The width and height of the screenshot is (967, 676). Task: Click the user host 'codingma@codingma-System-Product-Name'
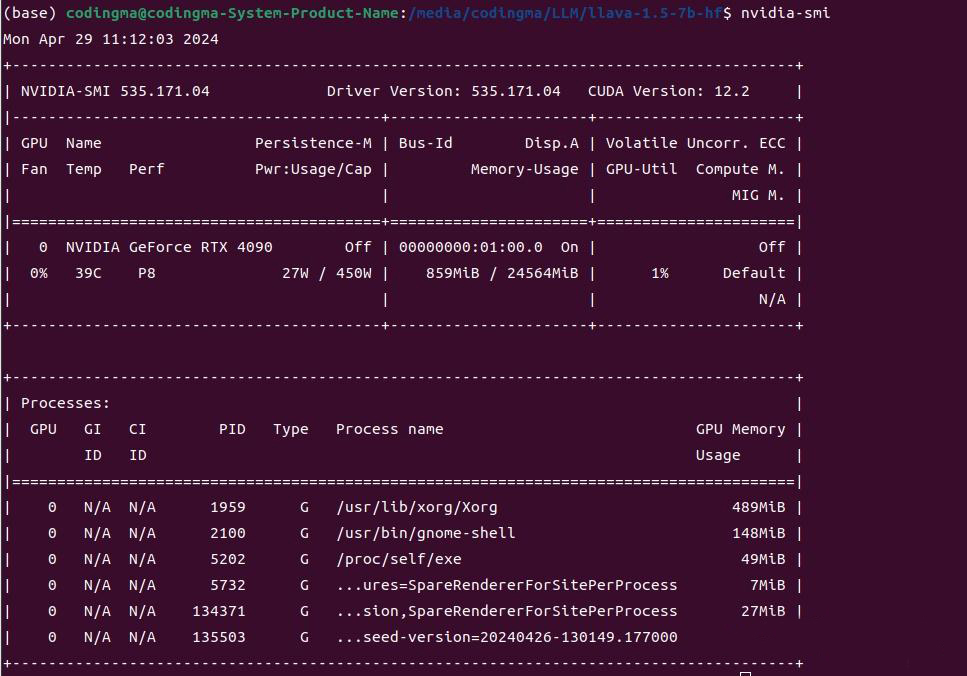click(x=232, y=13)
